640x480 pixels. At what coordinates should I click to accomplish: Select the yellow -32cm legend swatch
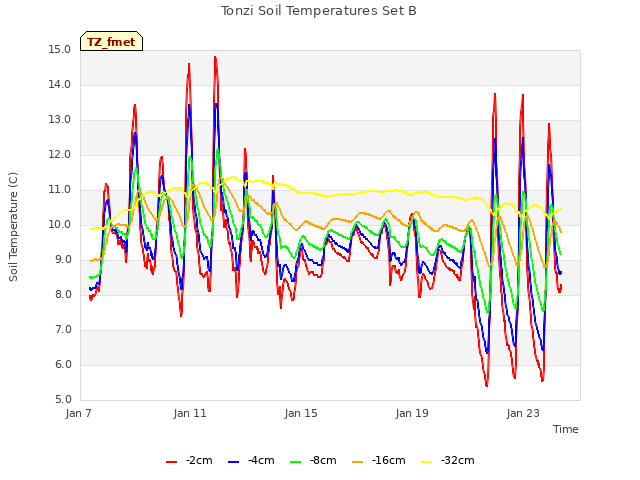427,462
